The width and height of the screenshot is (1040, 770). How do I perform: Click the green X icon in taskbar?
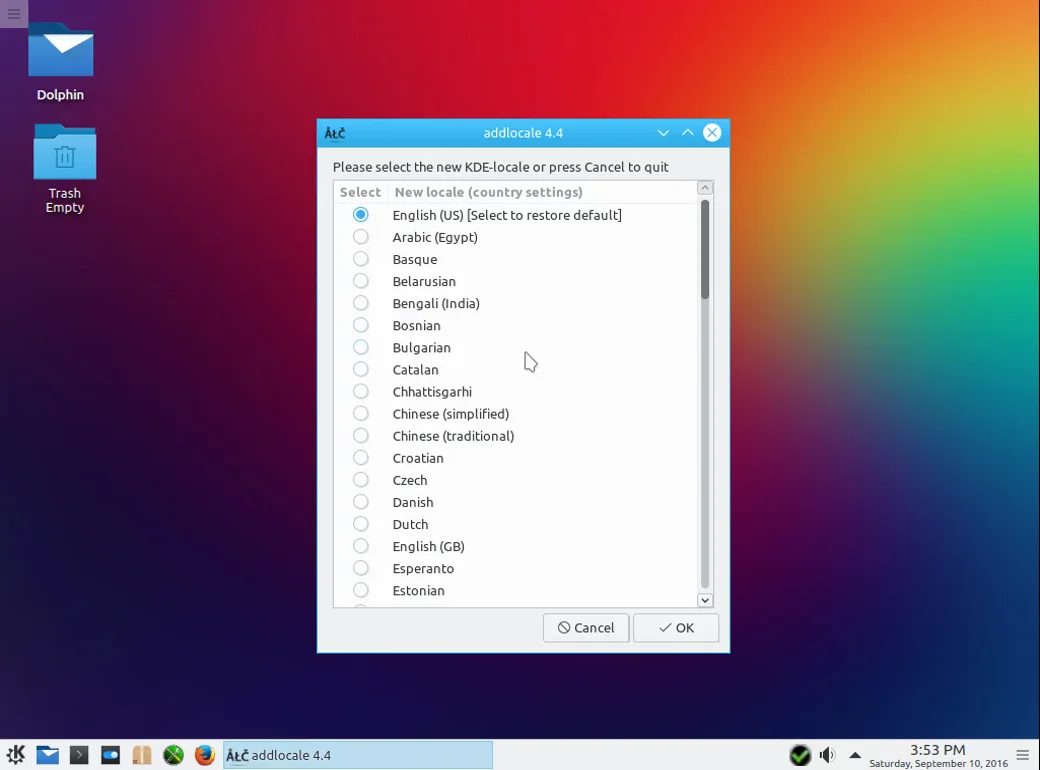tap(173, 755)
